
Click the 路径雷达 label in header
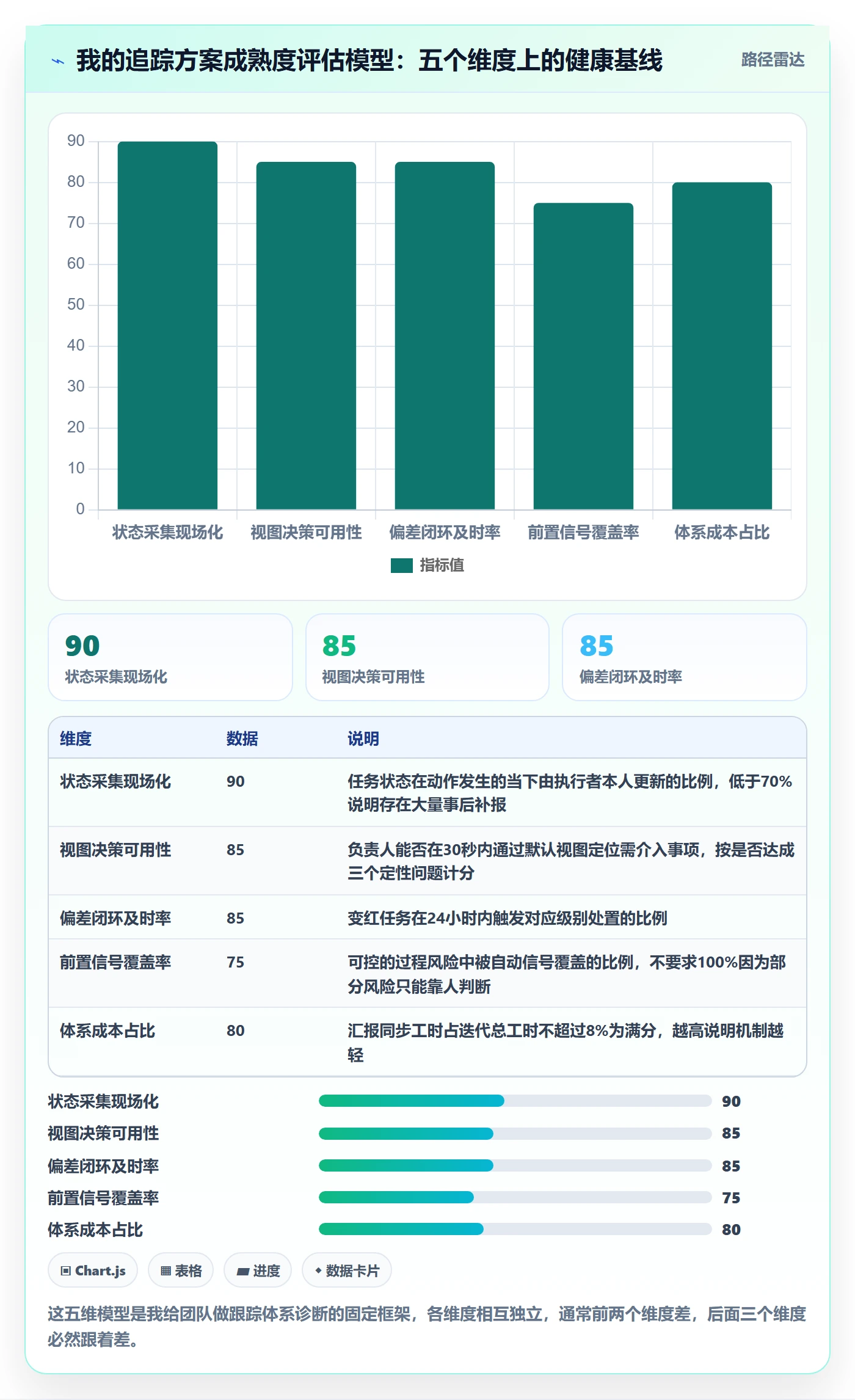point(773,60)
